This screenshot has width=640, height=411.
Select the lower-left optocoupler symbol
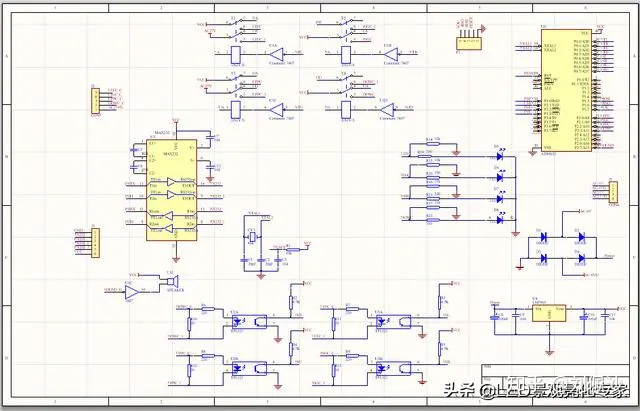tap(249, 369)
